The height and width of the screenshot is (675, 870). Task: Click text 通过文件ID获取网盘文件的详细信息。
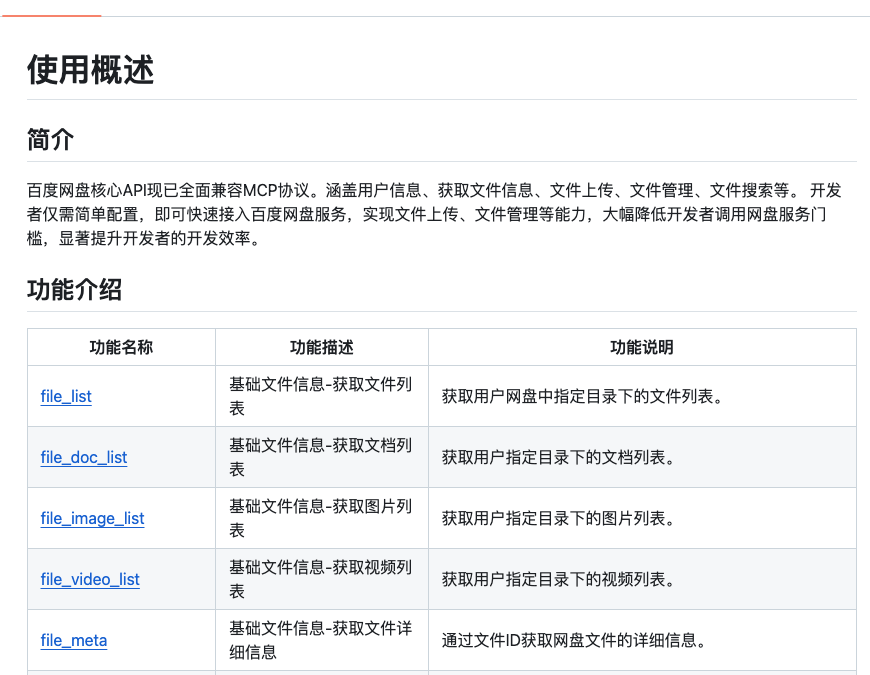(574, 641)
